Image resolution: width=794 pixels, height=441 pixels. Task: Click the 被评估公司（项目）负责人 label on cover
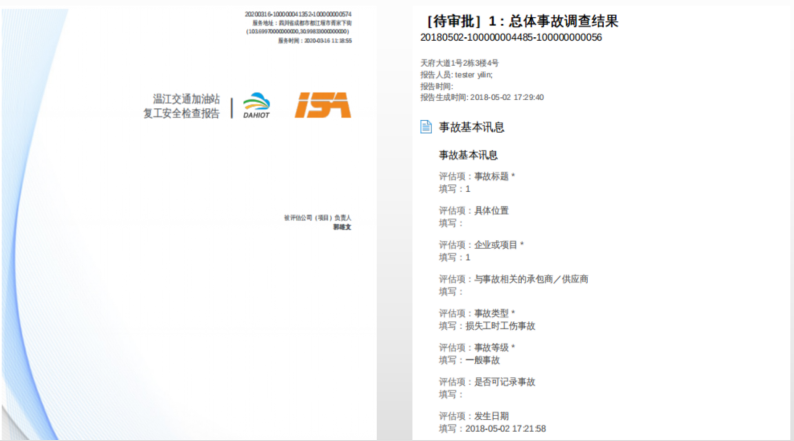pyautogui.click(x=317, y=217)
